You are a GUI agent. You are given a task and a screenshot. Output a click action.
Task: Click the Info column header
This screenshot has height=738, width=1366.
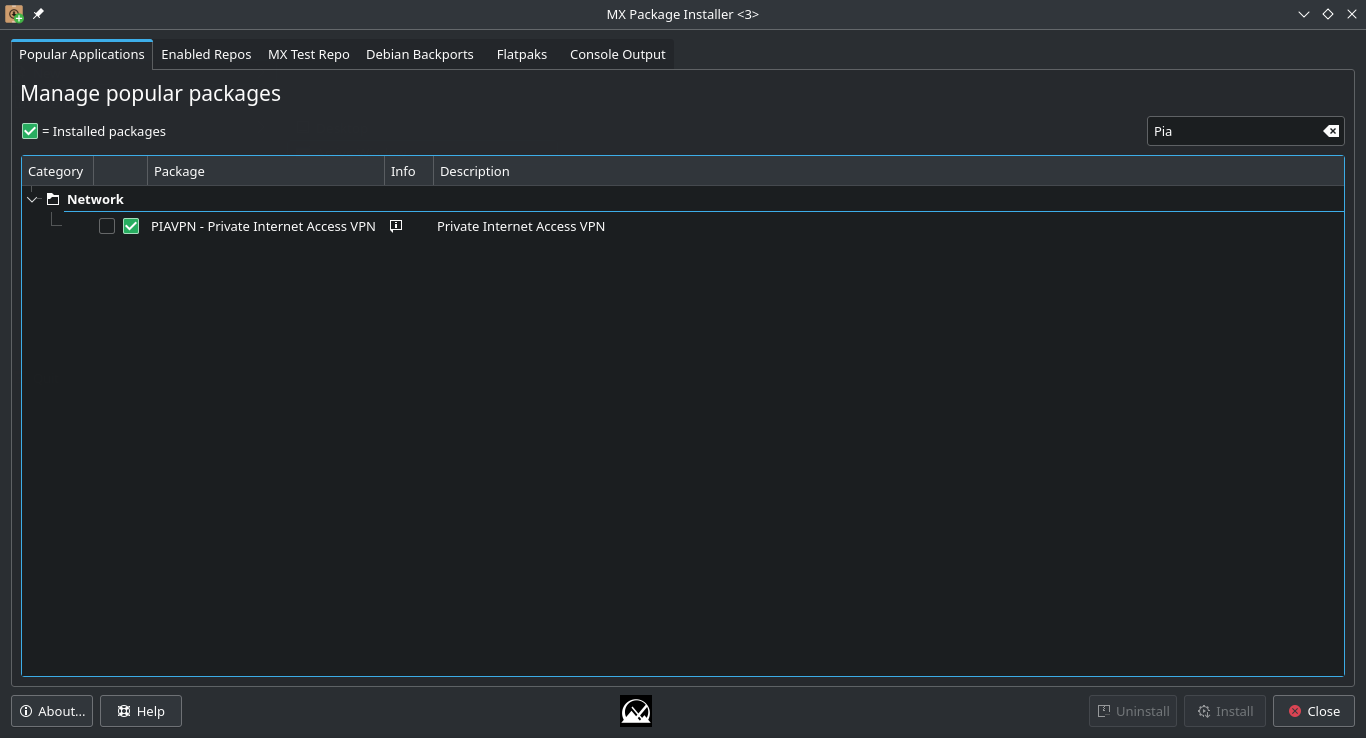pyautogui.click(x=409, y=171)
